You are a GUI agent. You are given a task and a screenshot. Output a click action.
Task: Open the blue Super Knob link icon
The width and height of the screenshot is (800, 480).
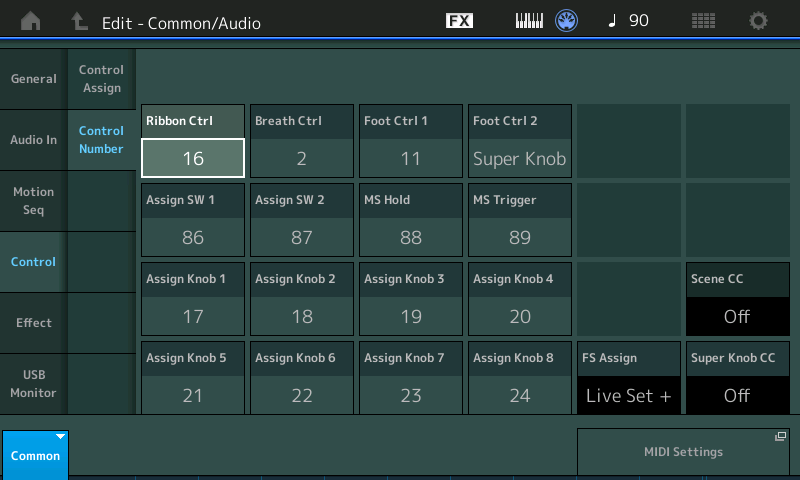567,21
